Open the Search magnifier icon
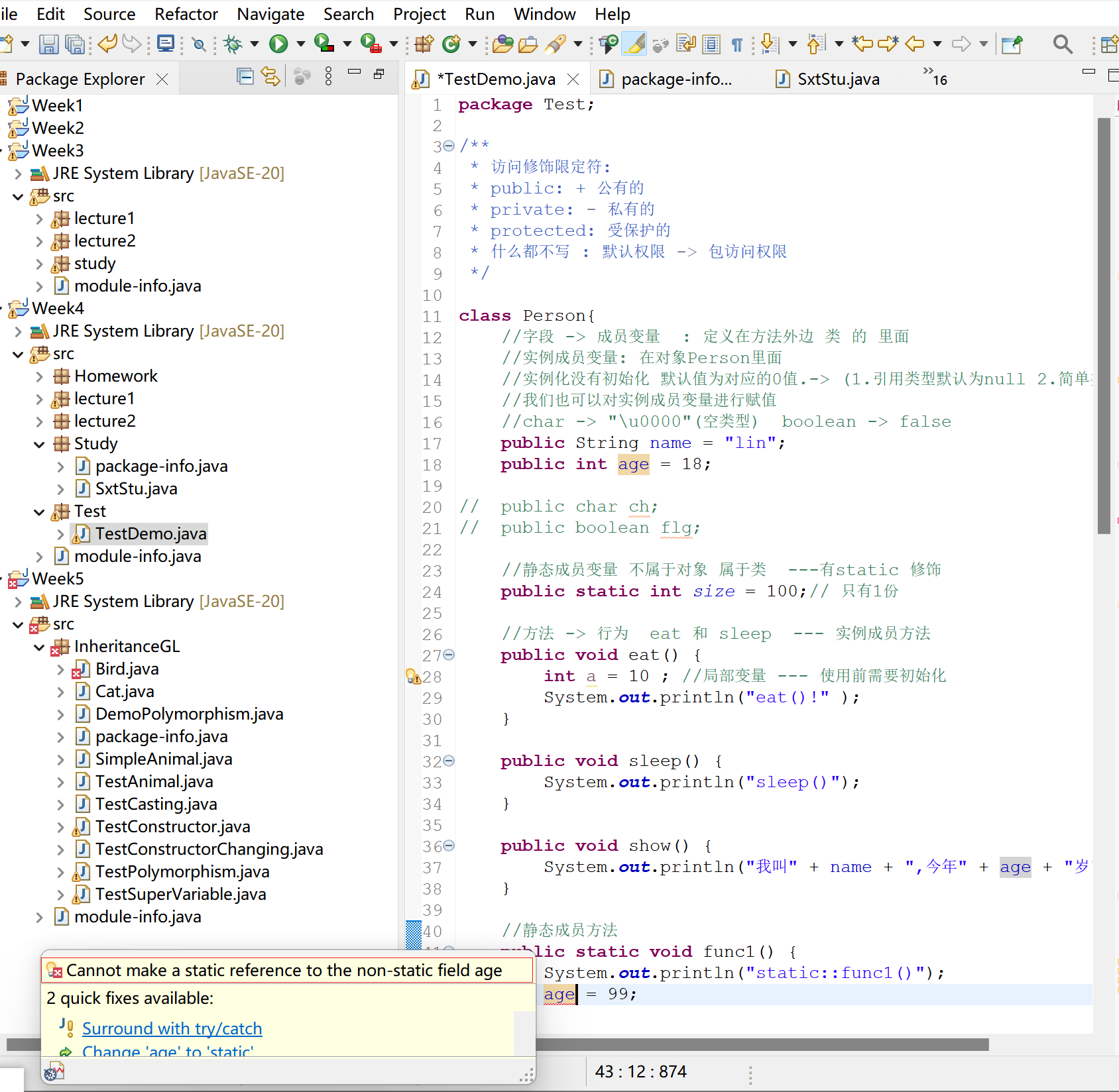Screen dimensions: 1119x1092 pos(1062,44)
